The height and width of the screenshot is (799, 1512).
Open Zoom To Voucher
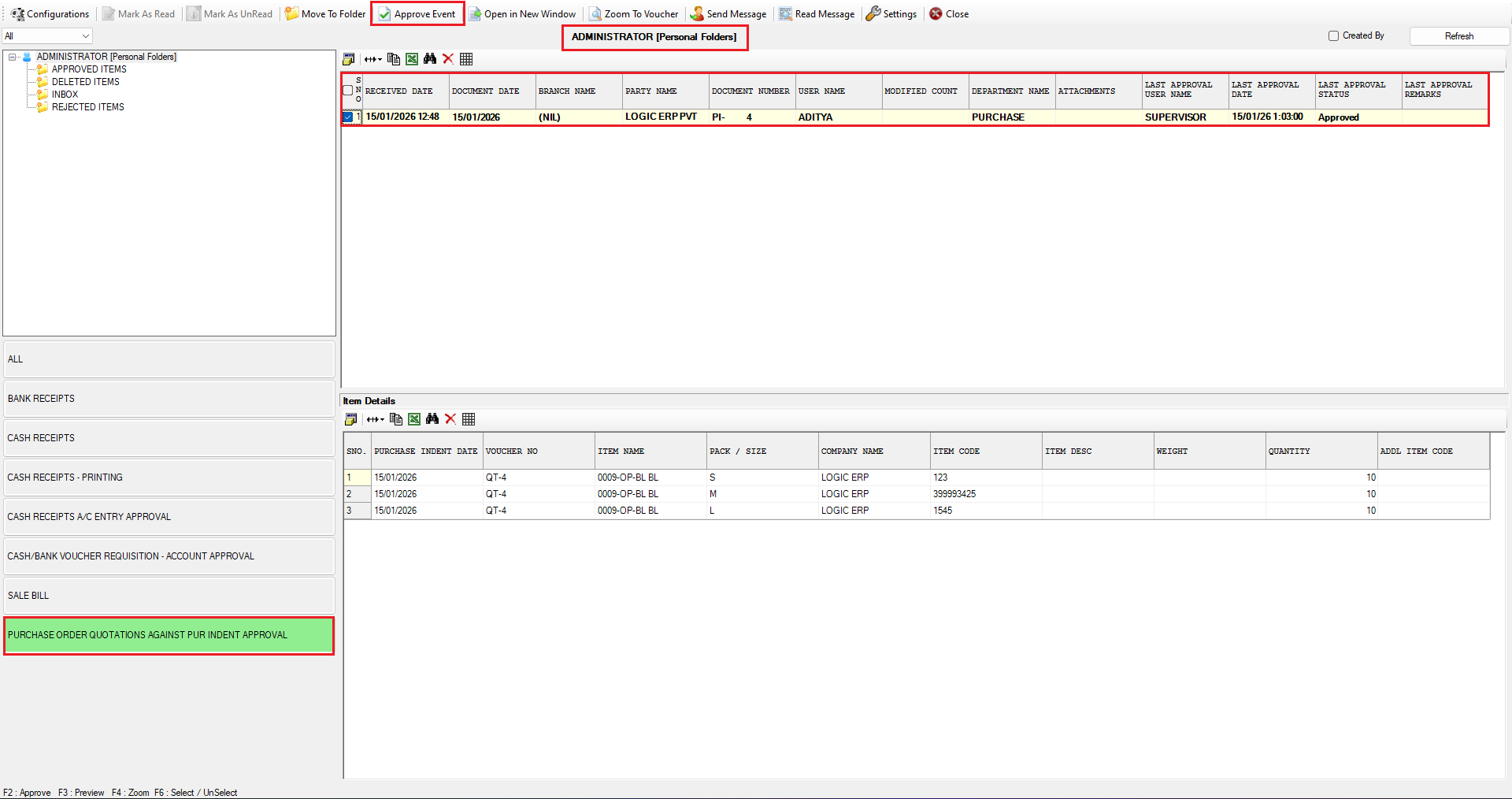pyautogui.click(x=634, y=14)
